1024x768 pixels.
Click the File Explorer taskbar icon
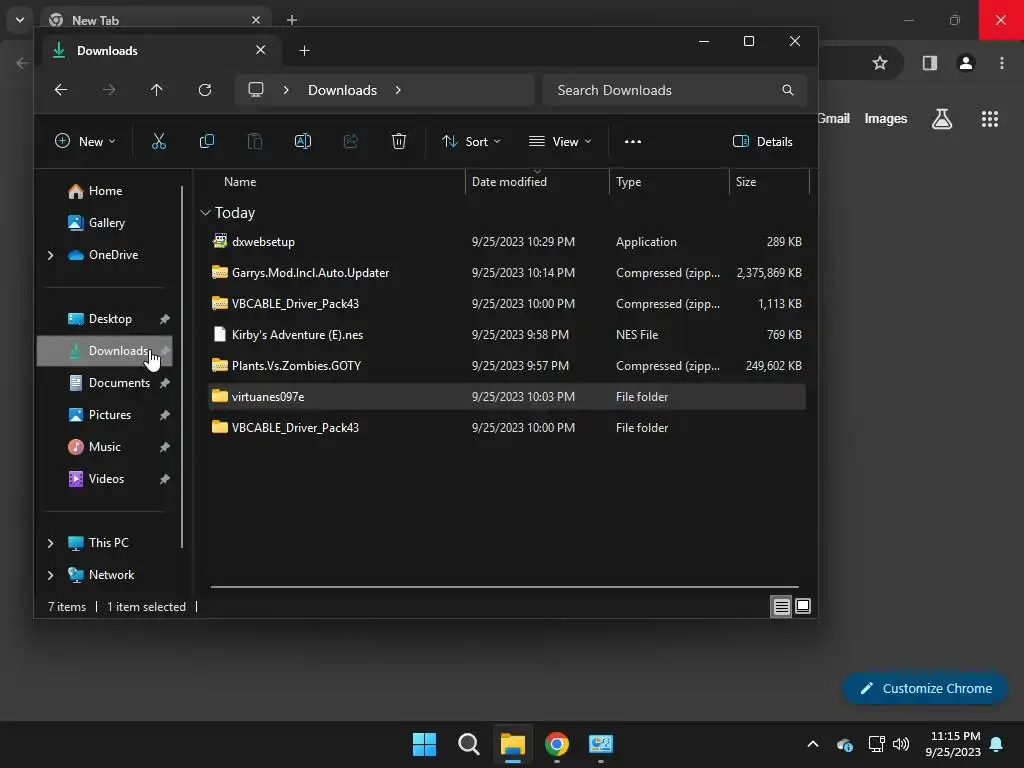point(513,744)
